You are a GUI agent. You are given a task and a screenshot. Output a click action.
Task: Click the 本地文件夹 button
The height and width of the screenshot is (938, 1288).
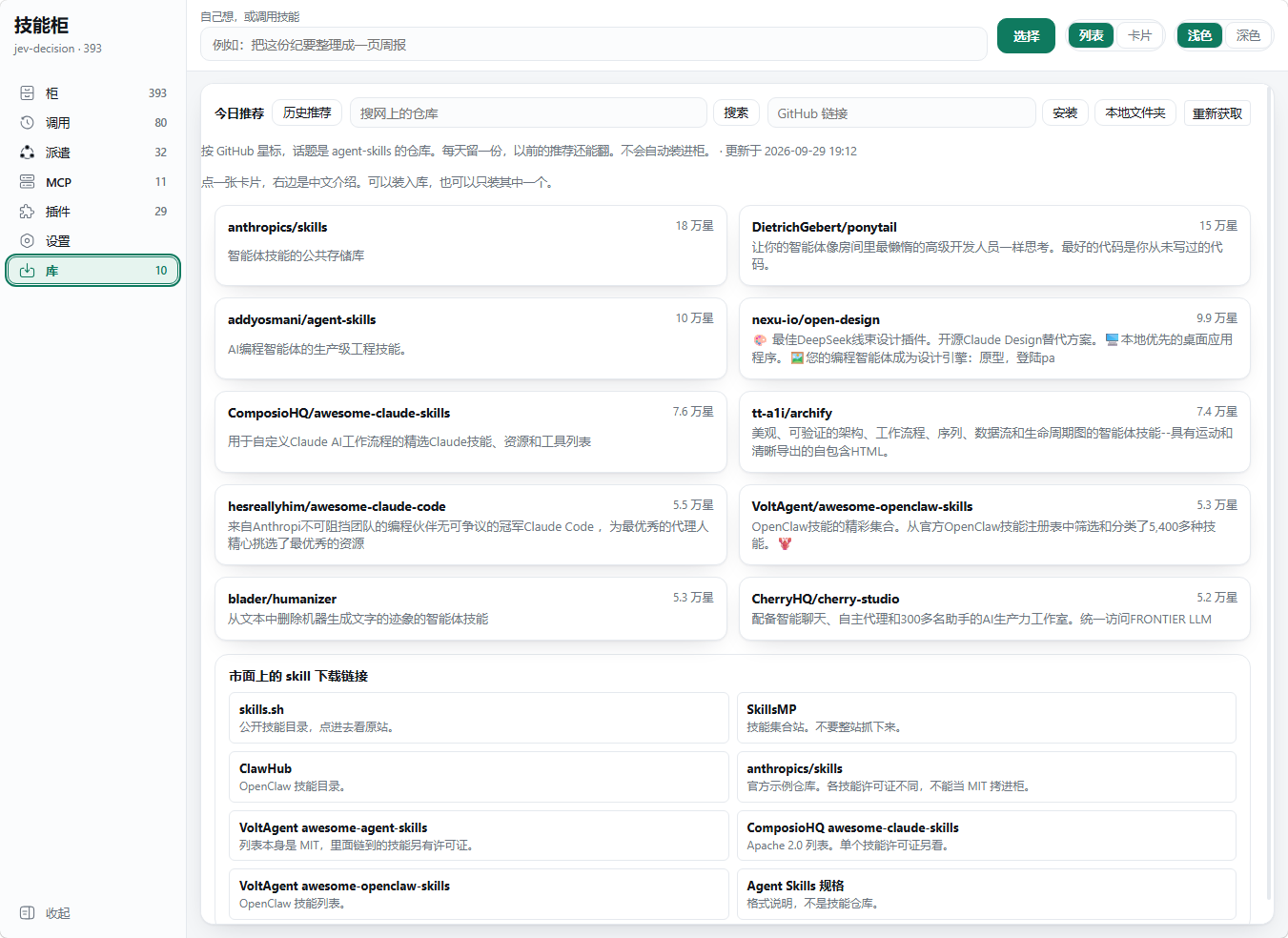[1135, 112]
